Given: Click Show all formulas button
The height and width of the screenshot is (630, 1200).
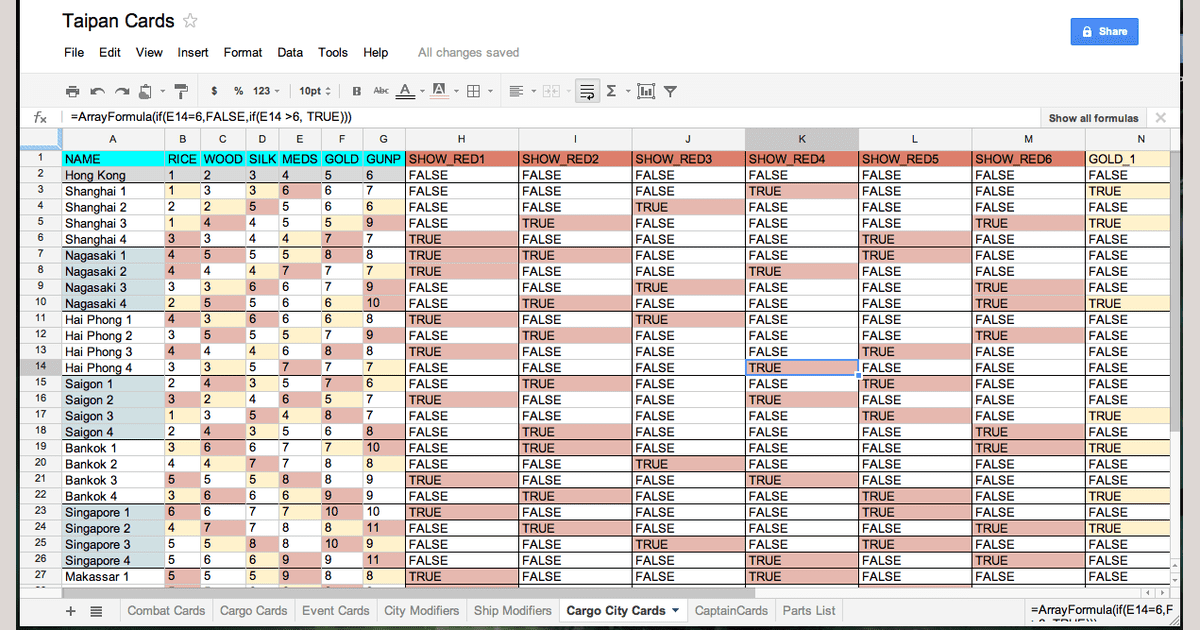Looking at the screenshot, I should coord(1093,118).
